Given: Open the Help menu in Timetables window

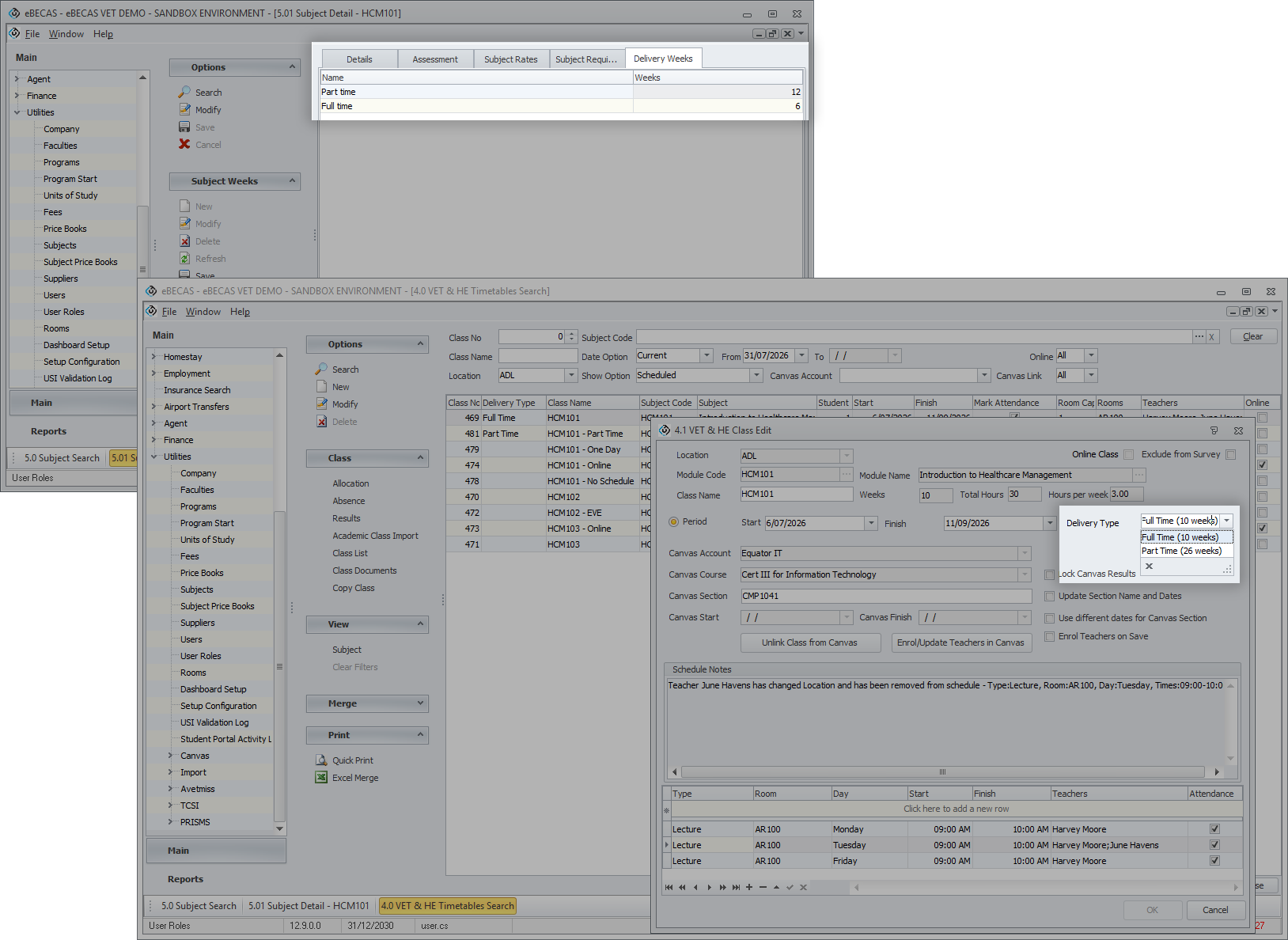Looking at the screenshot, I should (x=240, y=312).
